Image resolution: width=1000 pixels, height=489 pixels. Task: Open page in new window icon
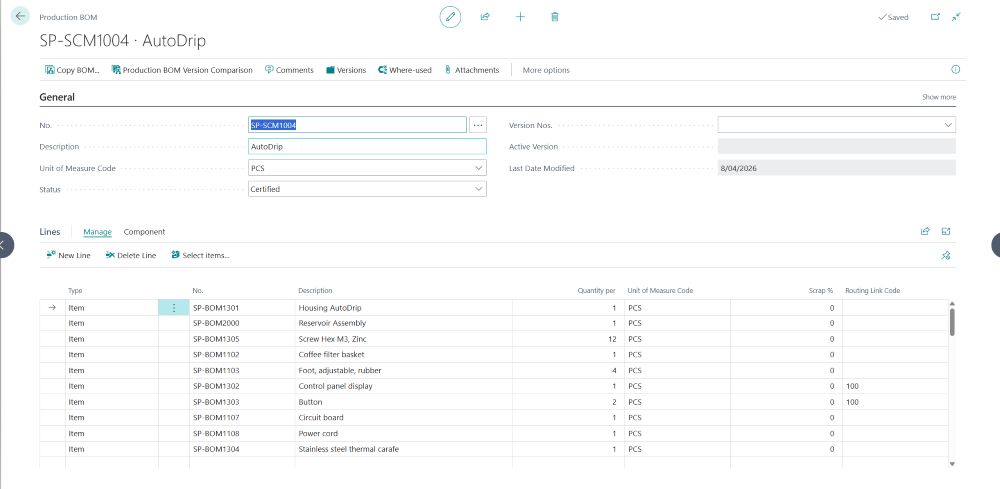(935, 17)
